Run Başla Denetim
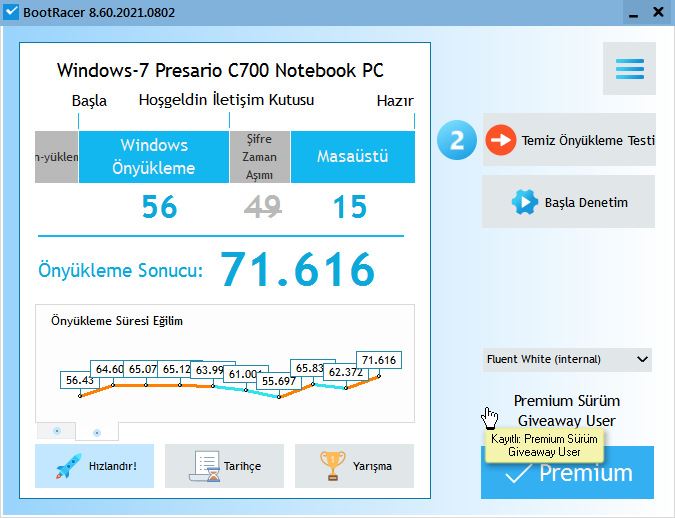The height and width of the screenshot is (518, 675). click(x=568, y=202)
